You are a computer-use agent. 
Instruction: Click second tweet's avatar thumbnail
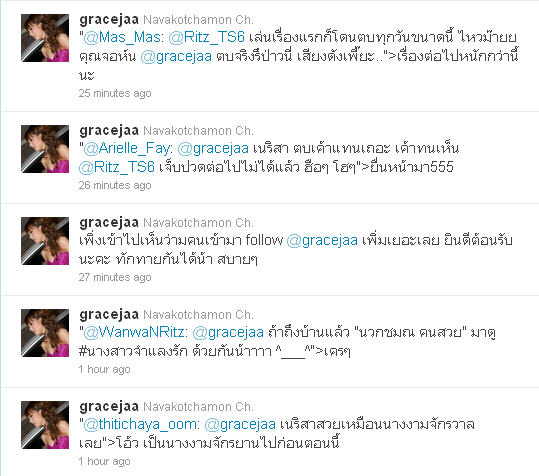45,149
